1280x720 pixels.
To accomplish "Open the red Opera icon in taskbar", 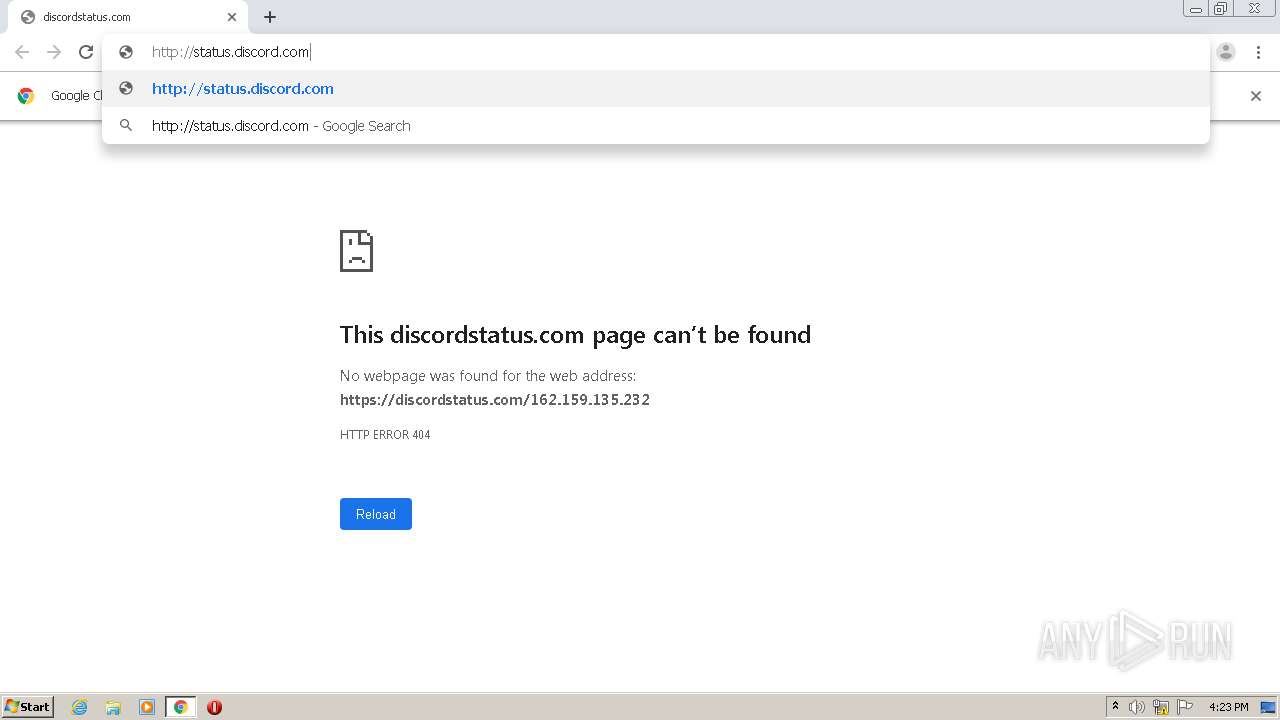I will point(214,707).
